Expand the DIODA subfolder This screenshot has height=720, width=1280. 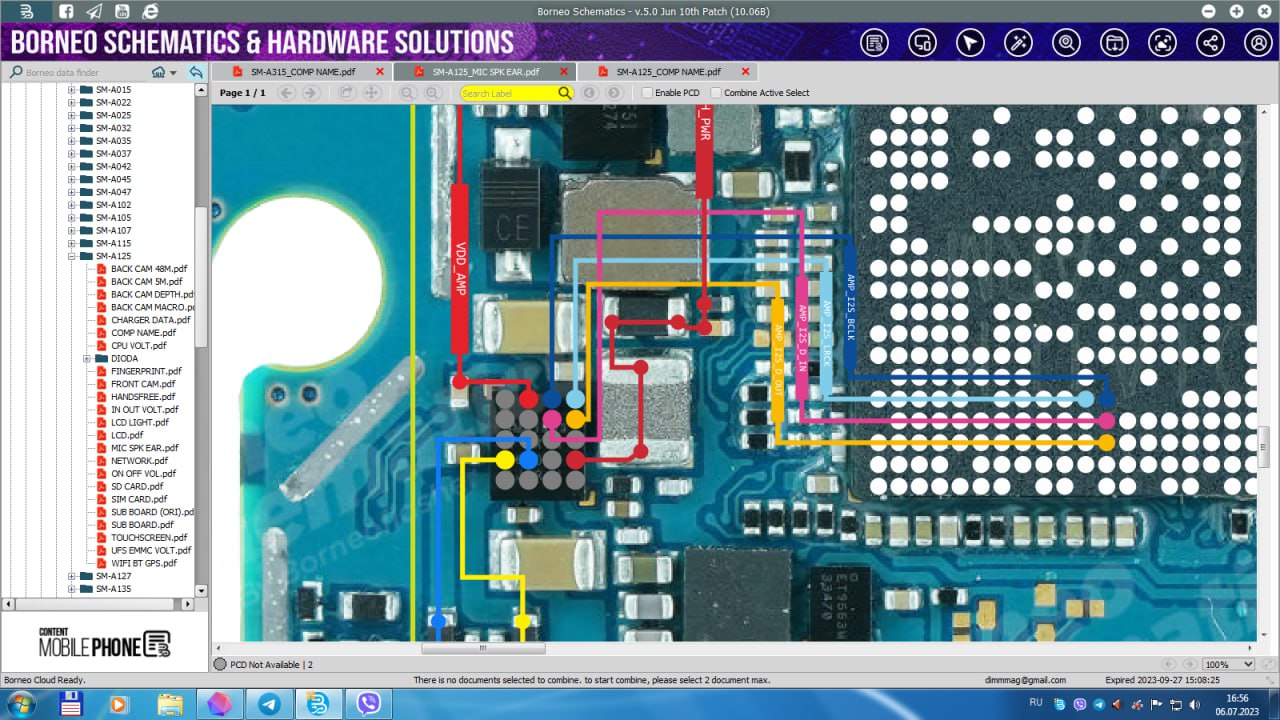(87, 358)
